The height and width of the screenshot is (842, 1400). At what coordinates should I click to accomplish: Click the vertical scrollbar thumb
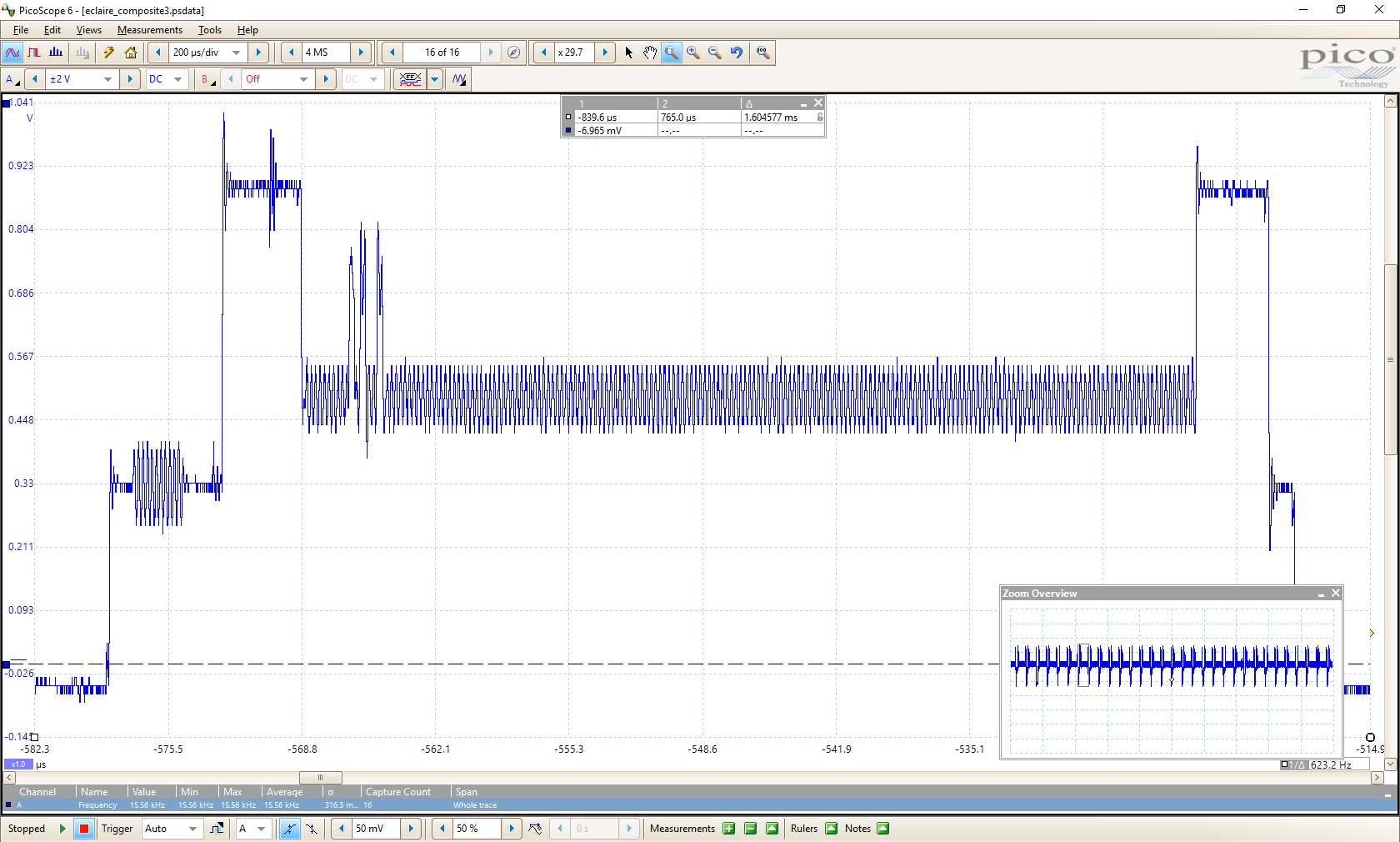(1390, 359)
